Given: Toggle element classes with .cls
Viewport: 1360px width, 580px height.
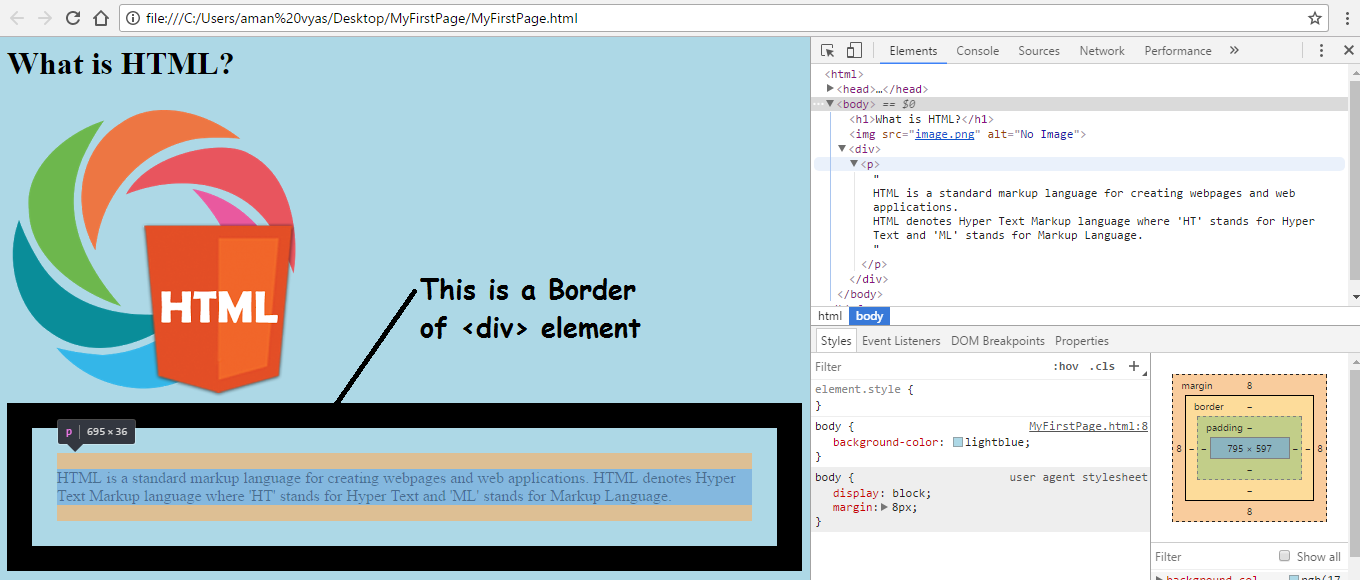Looking at the screenshot, I should 1102,366.
